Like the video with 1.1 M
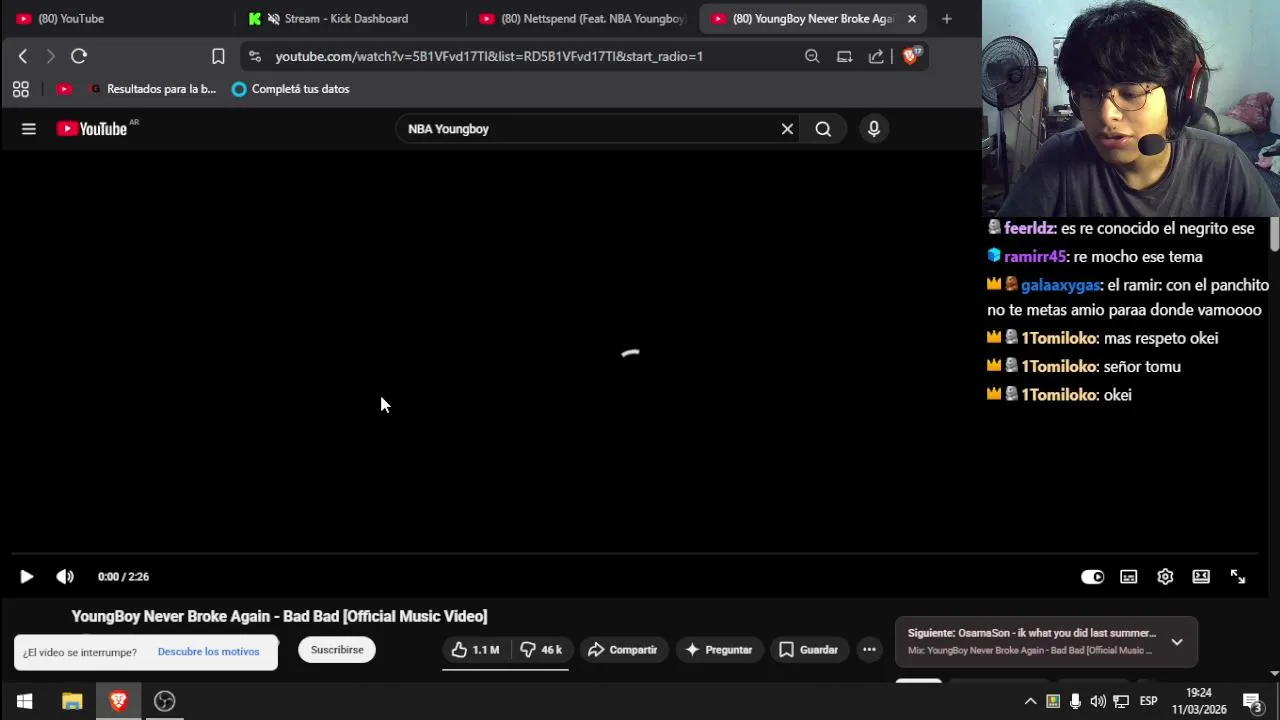Screen dimensions: 1280x720 click(476, 650)
